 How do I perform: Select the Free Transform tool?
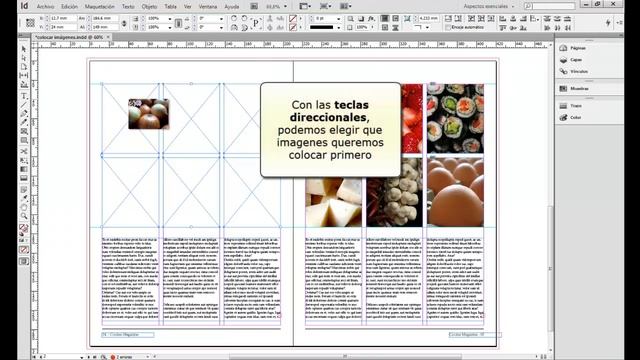[x=24, y=160]
